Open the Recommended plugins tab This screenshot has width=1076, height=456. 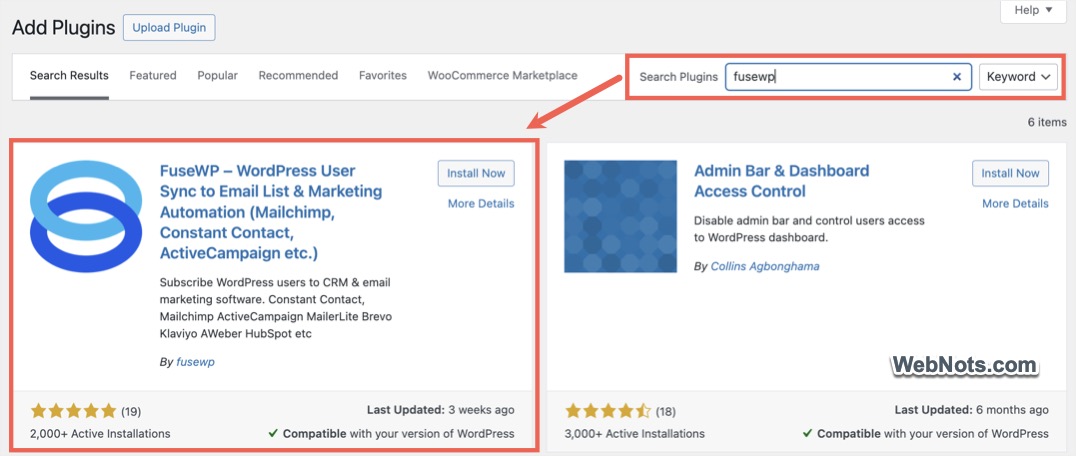(299, 75)
